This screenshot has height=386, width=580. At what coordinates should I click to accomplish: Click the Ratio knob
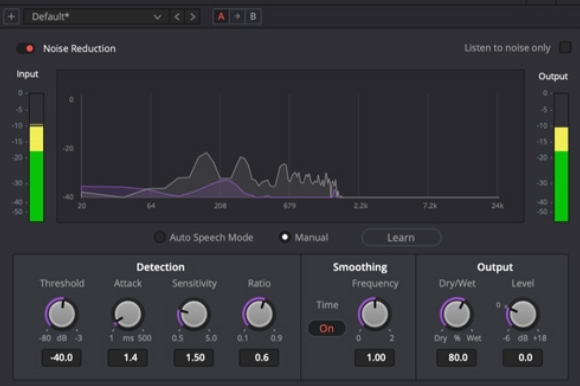259,314
